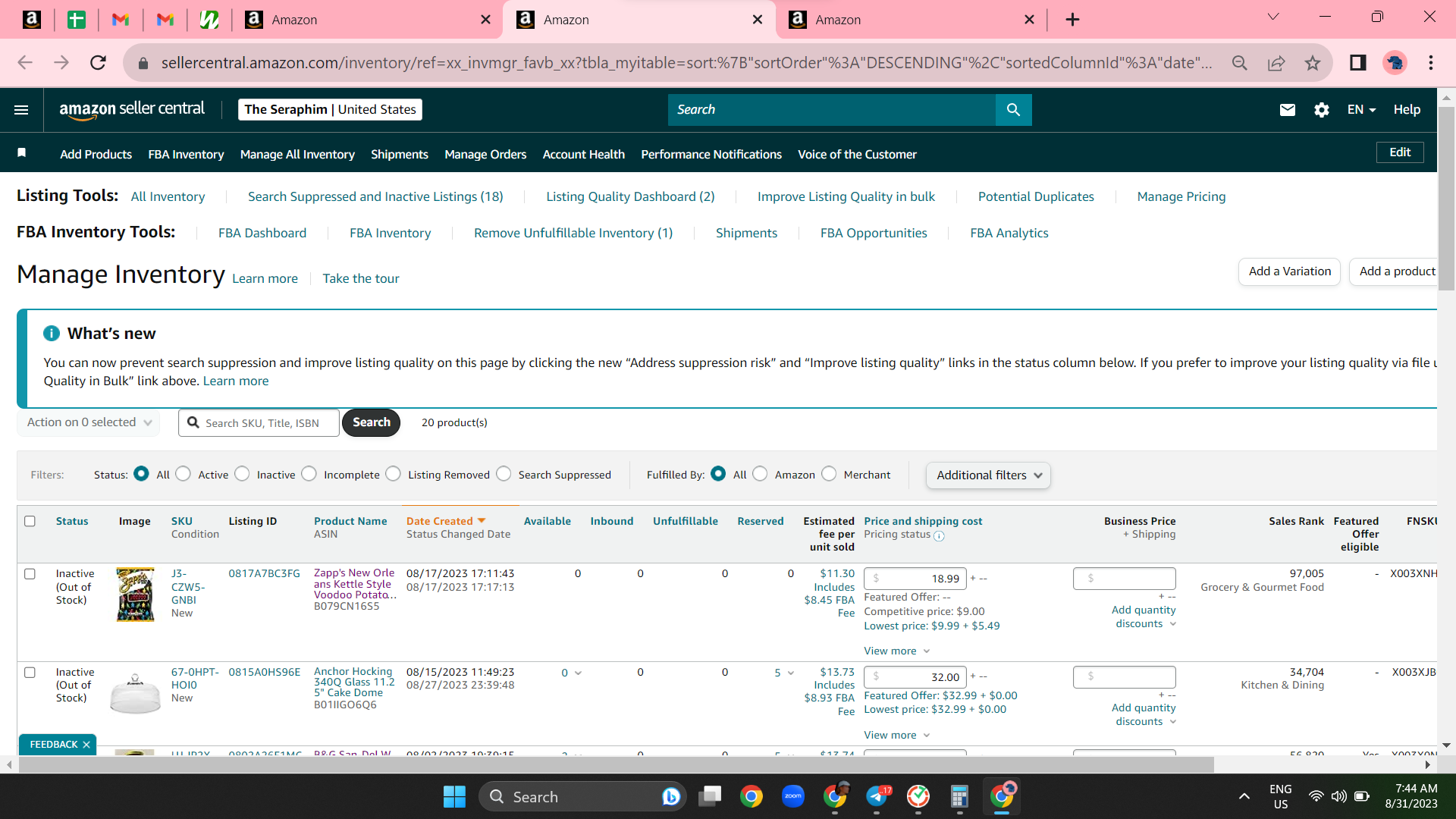Tick the checkbox for Zapp's New Orleans row

[x=30, y=574]
